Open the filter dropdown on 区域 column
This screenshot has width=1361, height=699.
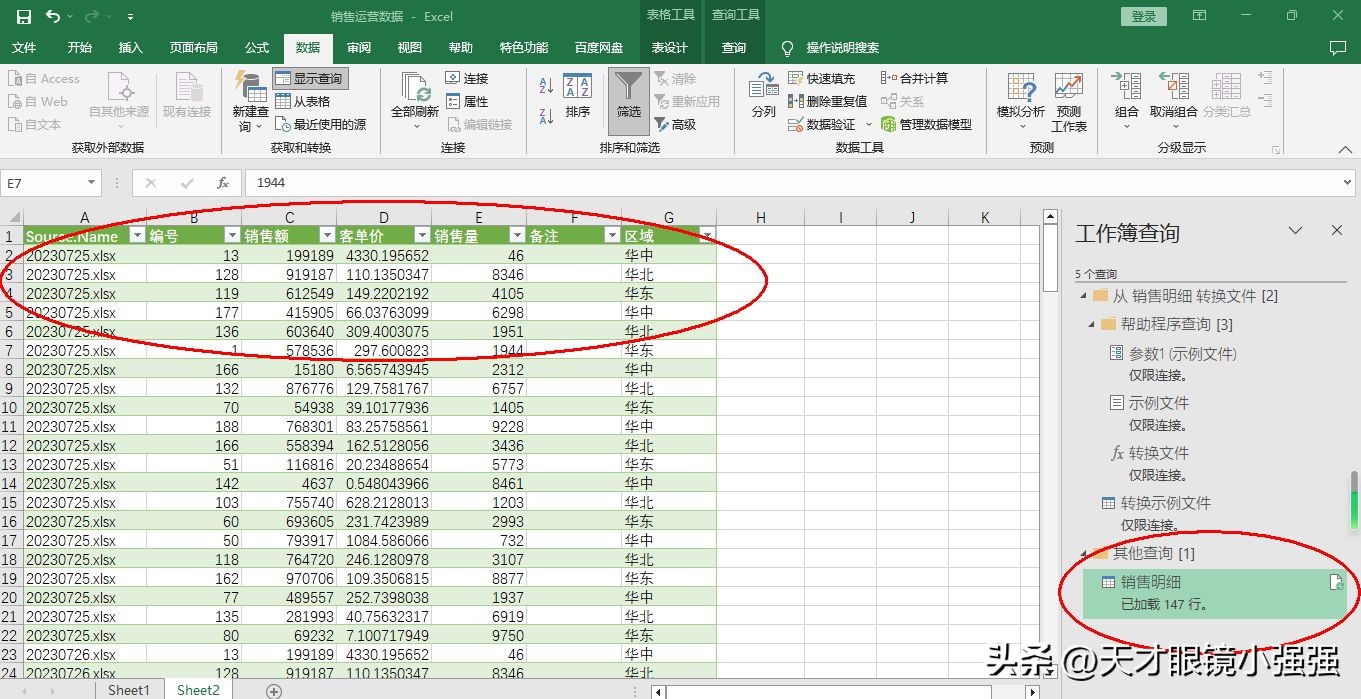pyautogui.click(x=707, y=236)
